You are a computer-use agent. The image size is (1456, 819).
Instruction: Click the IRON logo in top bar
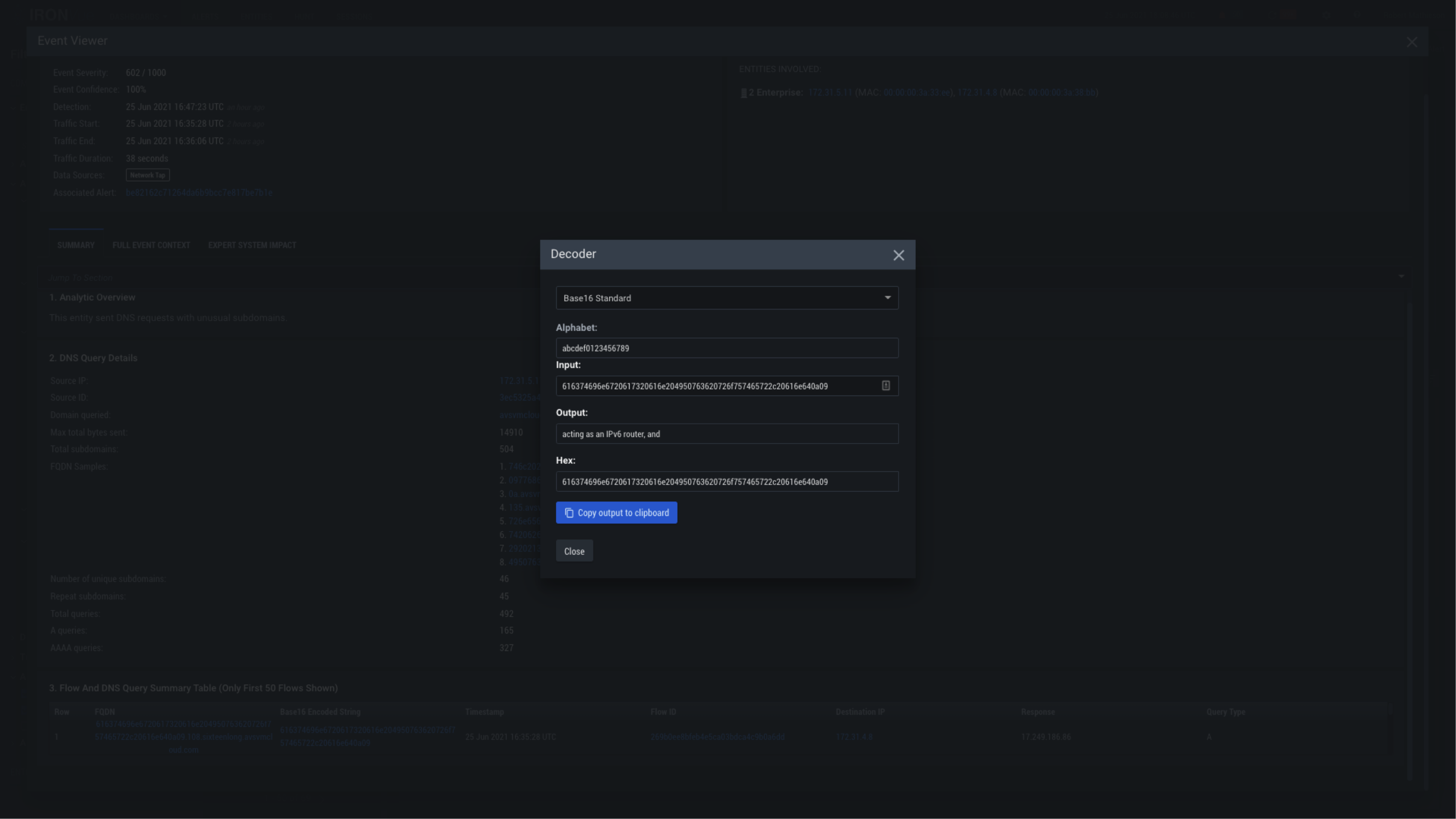click(49, 15)
